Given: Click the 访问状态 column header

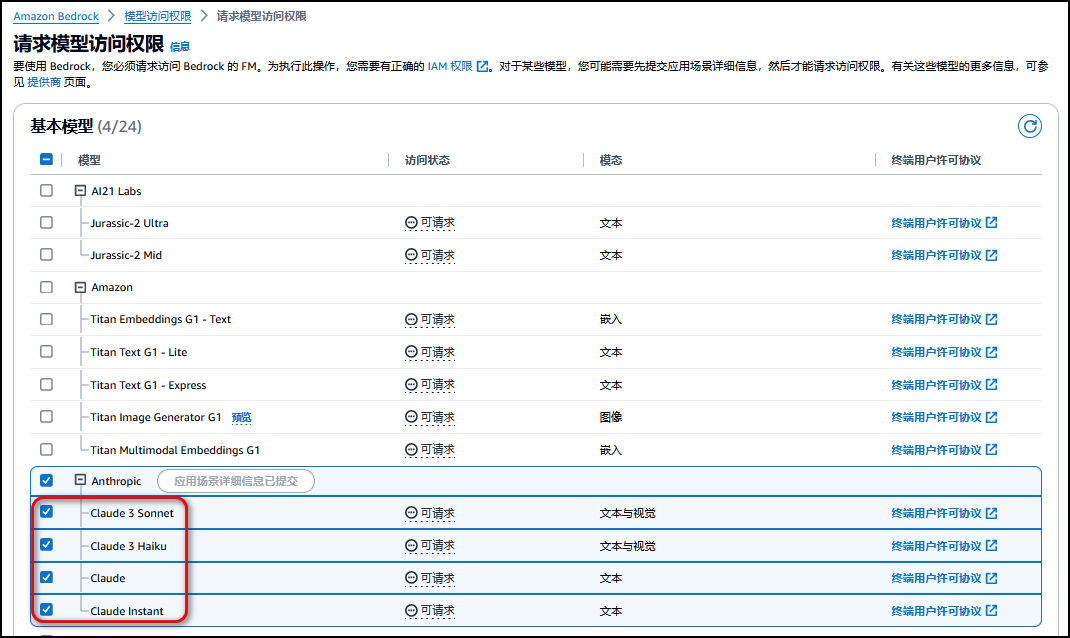Looking at the screenshot, I should [x=427, y=160].
